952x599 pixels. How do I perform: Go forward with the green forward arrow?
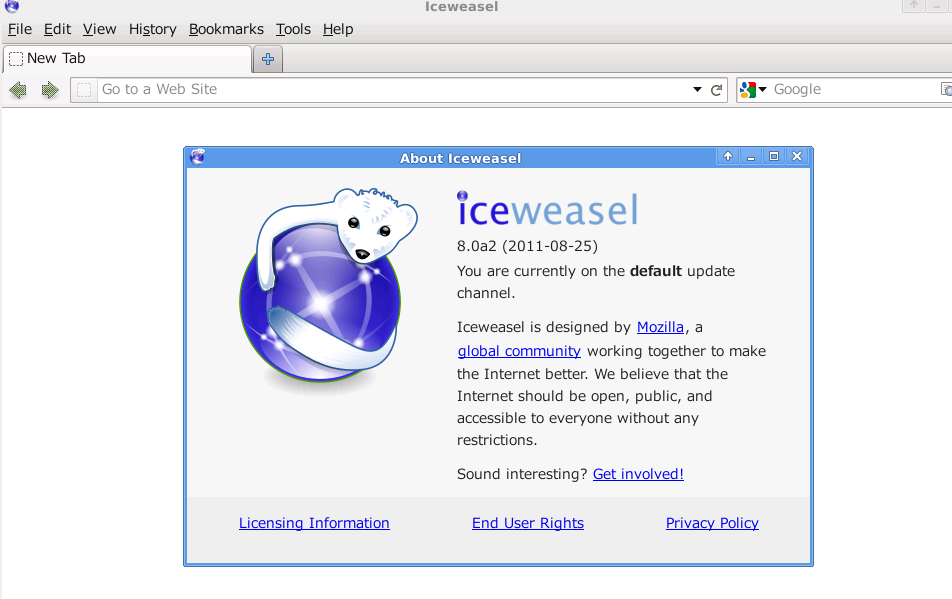(50, 90)
